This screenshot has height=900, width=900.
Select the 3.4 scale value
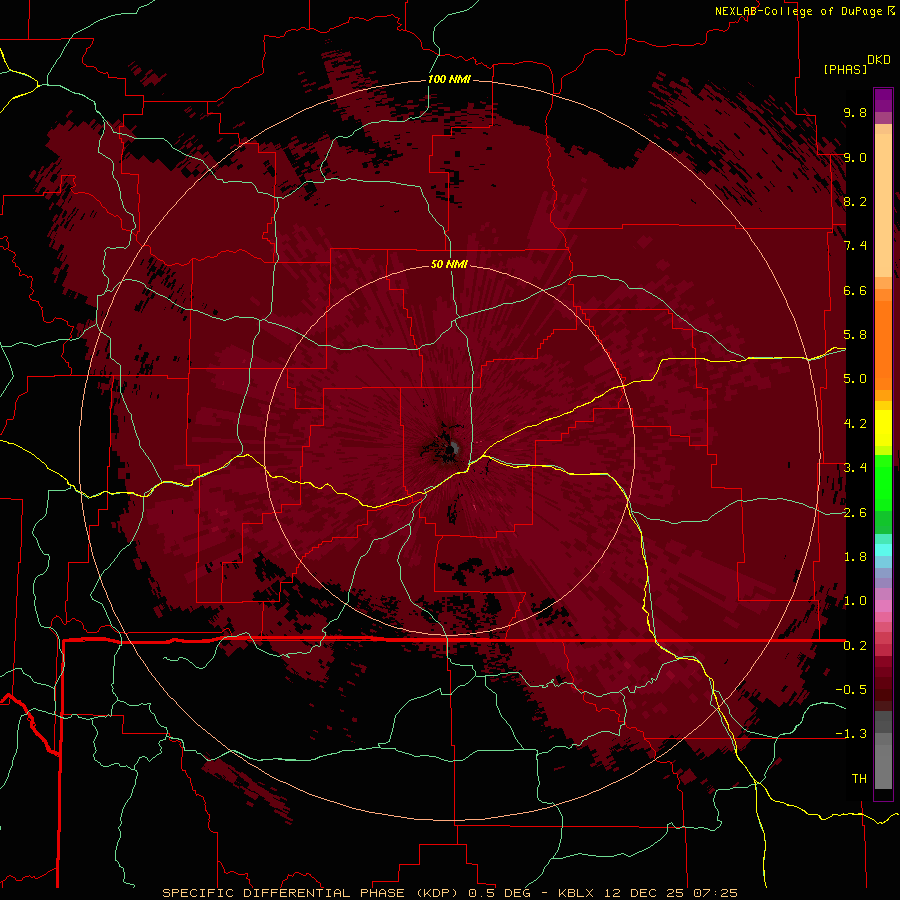point(855,468)
